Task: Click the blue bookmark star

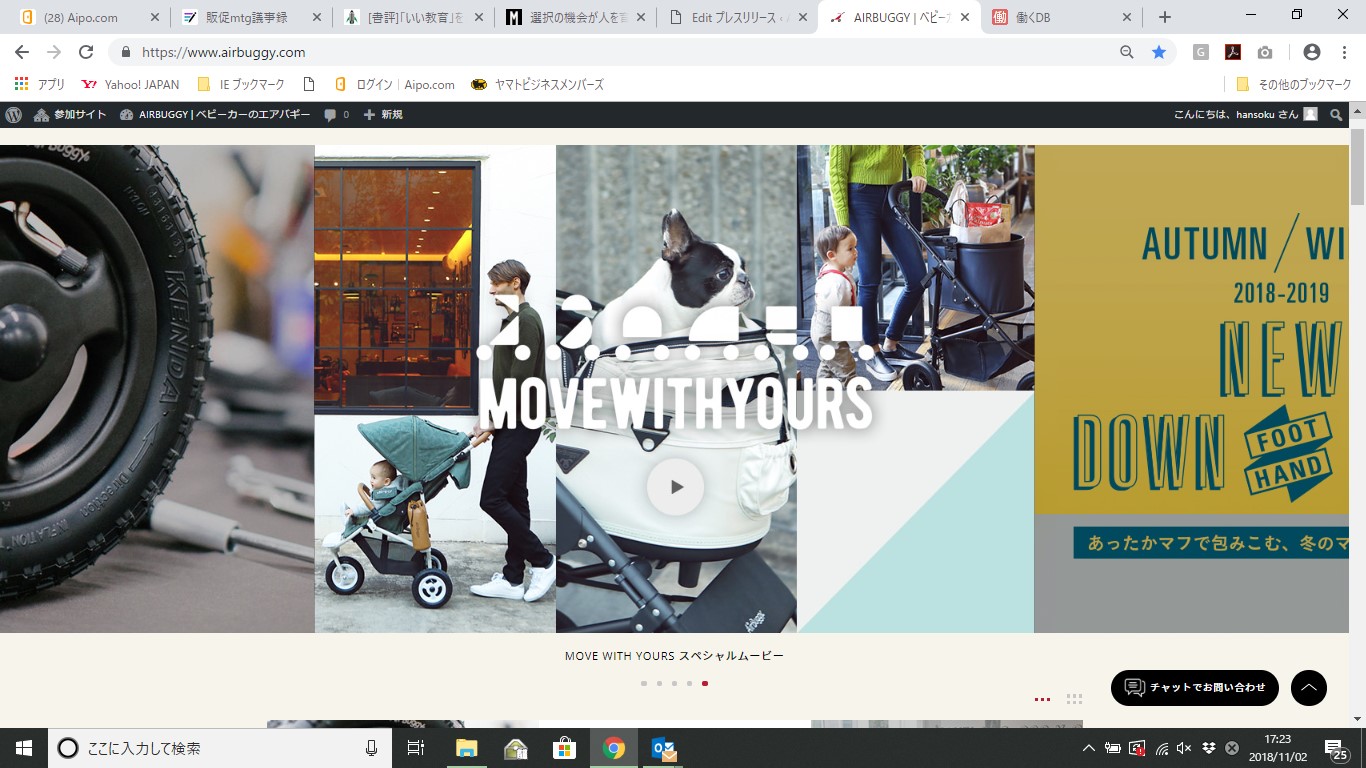Action: pyautogui.click(x=1159, y=52)
